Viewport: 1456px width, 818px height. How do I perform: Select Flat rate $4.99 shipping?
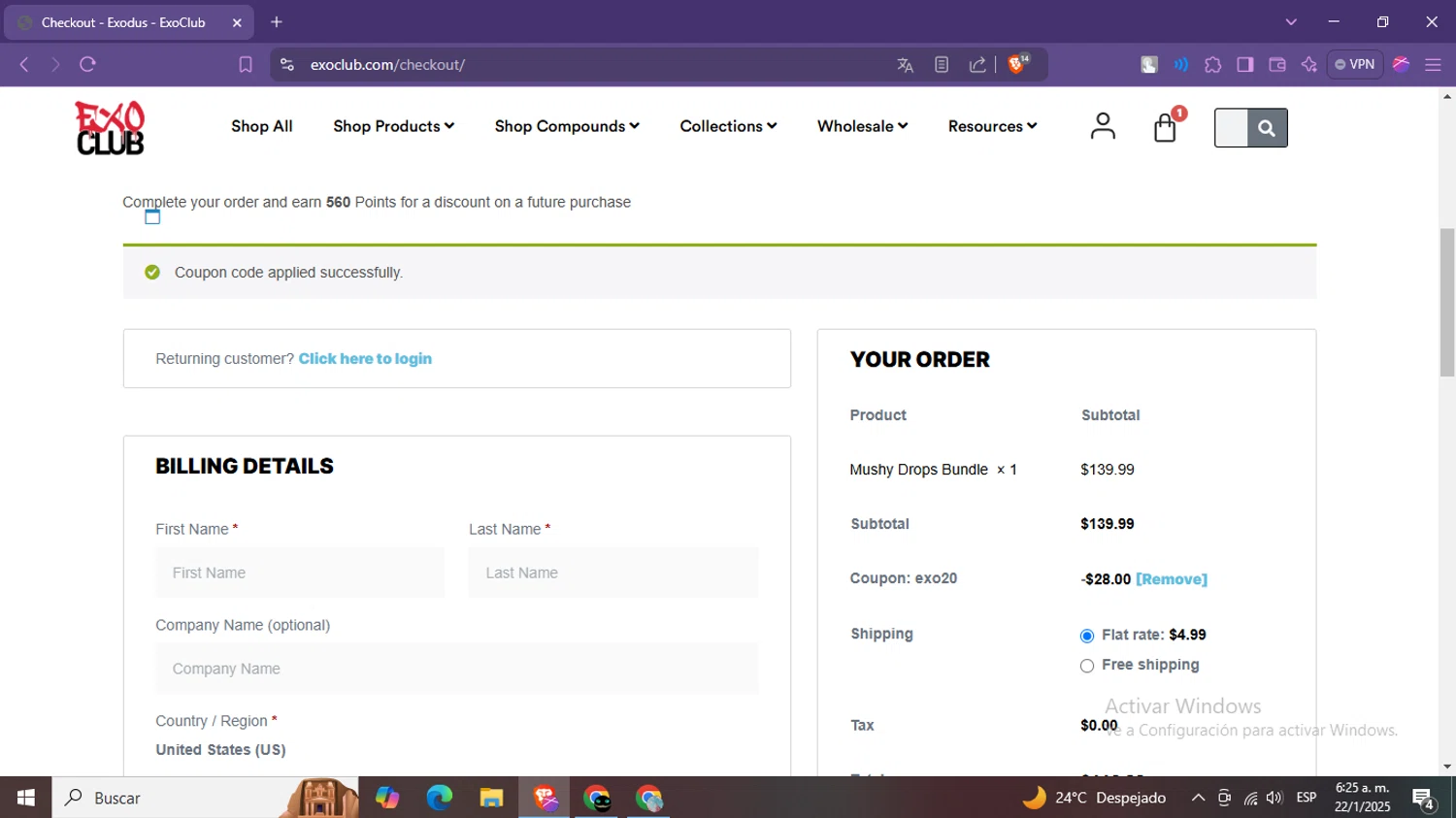(x=1087, y=637)
